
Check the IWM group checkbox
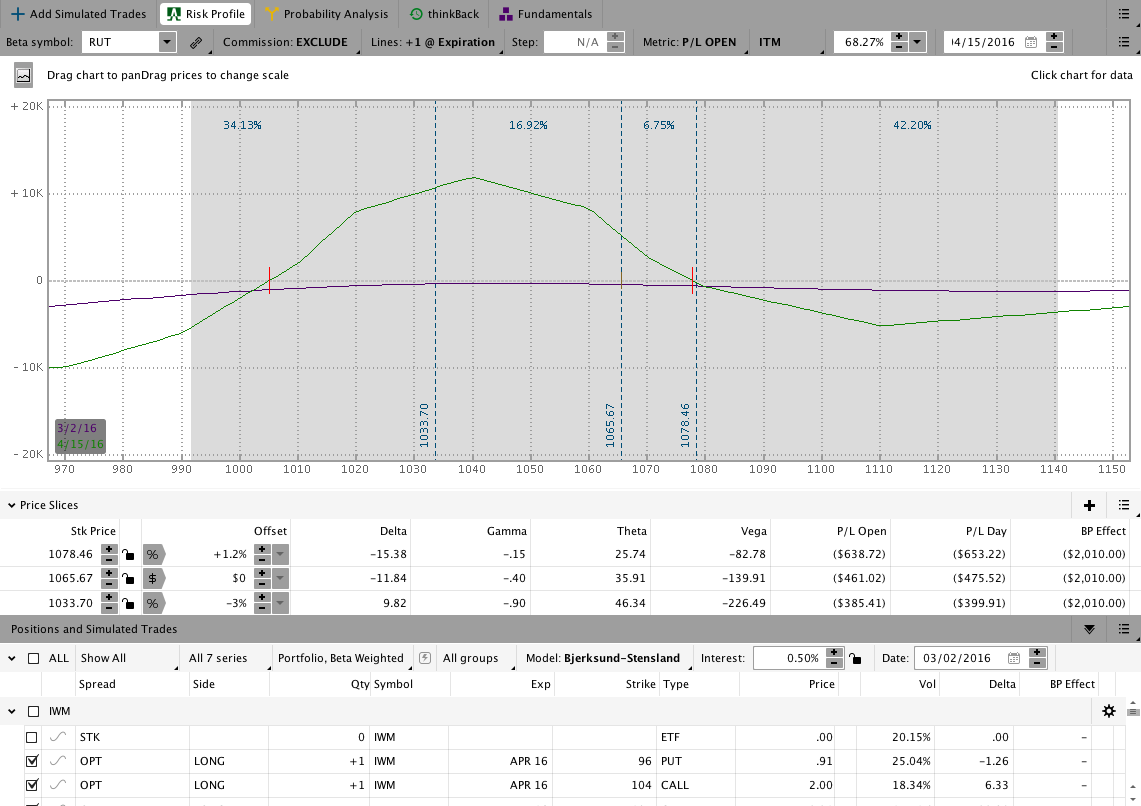[33, 711]
